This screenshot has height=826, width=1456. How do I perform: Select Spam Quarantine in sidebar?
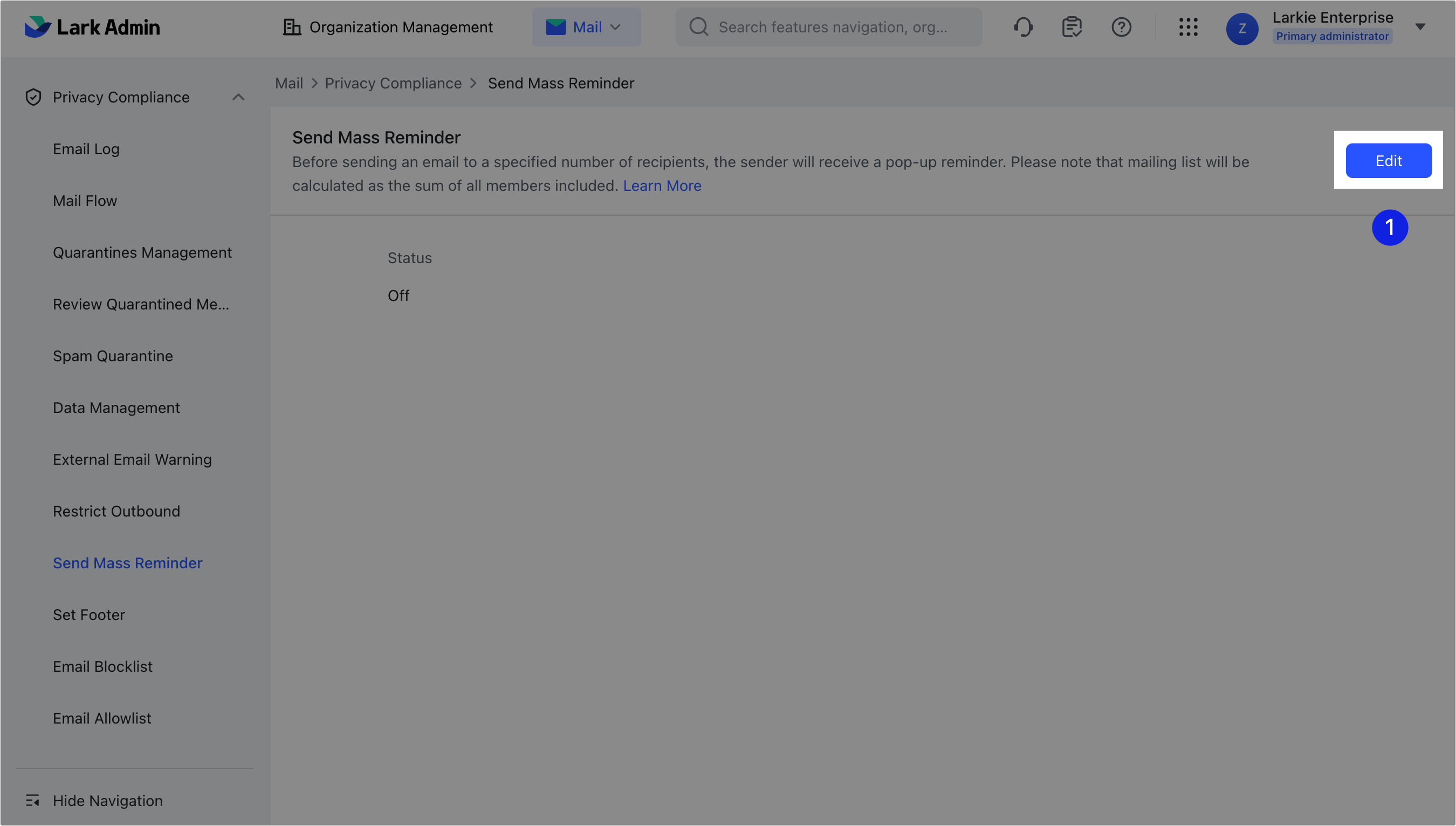coord(113,356)
